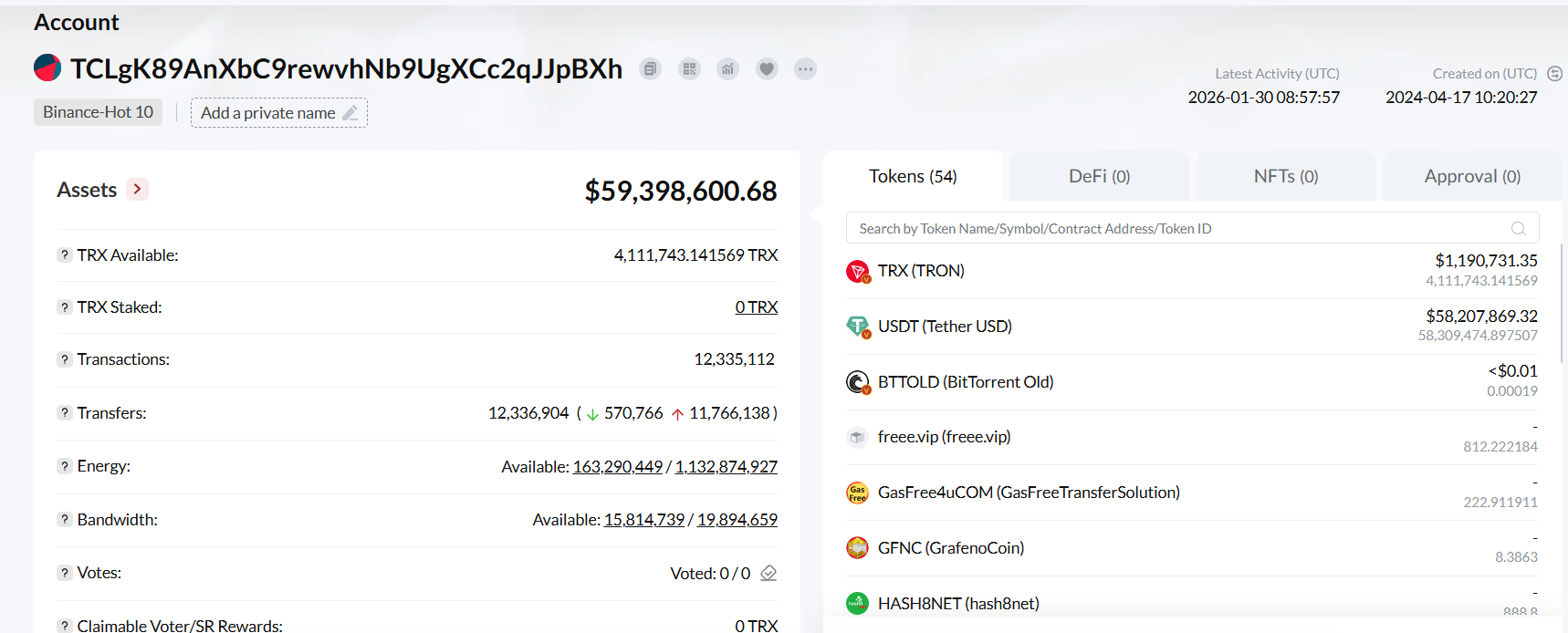The height and width of the screenshot is (633, 1568).
Task: Click the GasFree4uCOM token logo
Action: click(857, 493)
